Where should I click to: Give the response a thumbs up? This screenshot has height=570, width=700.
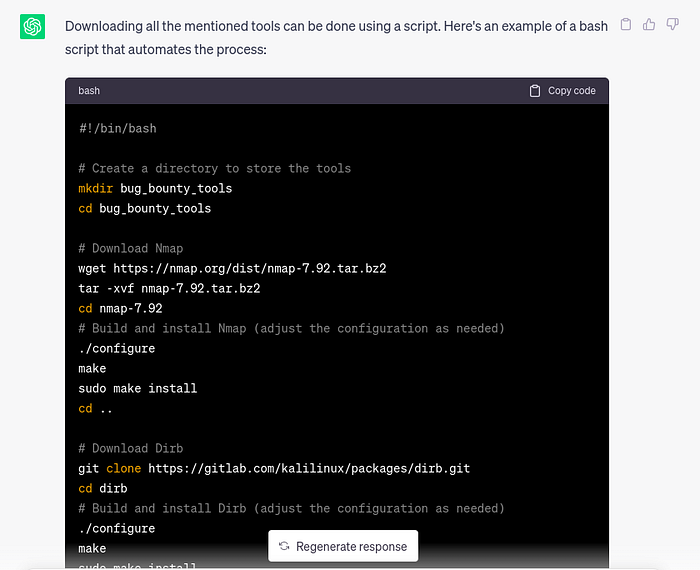(x=649, y=25)
